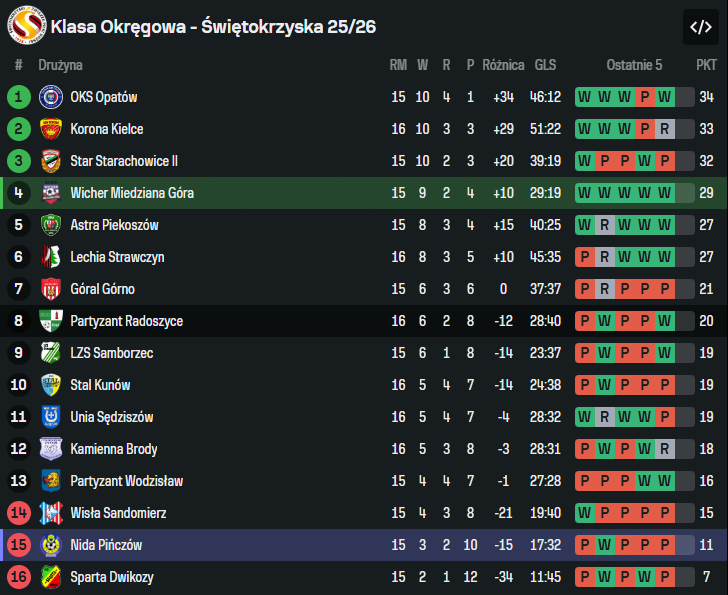The width and height of the screenshot is (728, 595).
Task: Click Korona Kielce's grey R result badge
Action: [x=665, y=129]
